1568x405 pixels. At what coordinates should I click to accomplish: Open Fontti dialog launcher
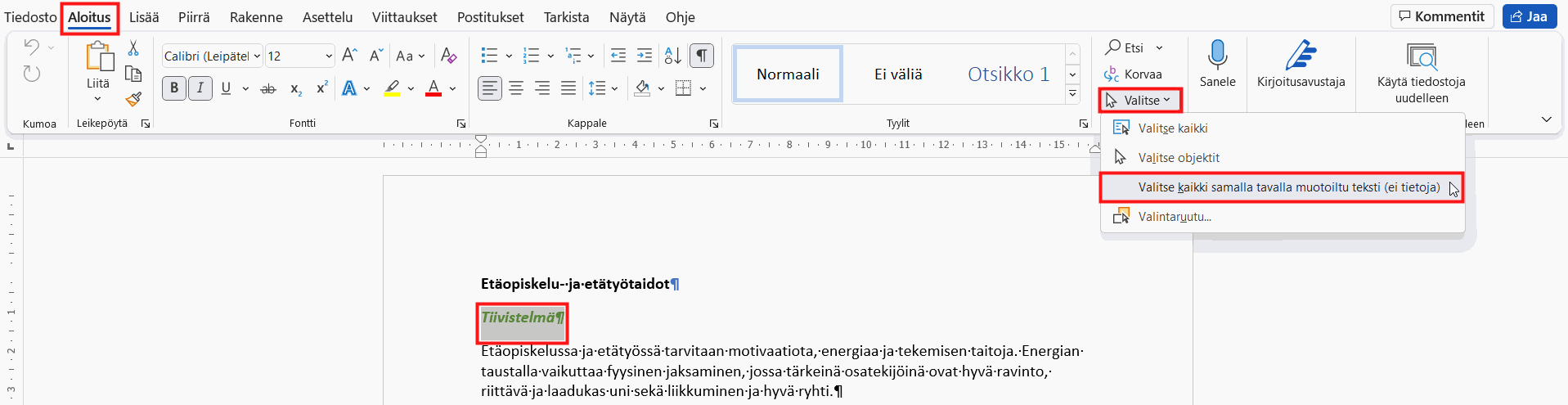tap(461, 124)
